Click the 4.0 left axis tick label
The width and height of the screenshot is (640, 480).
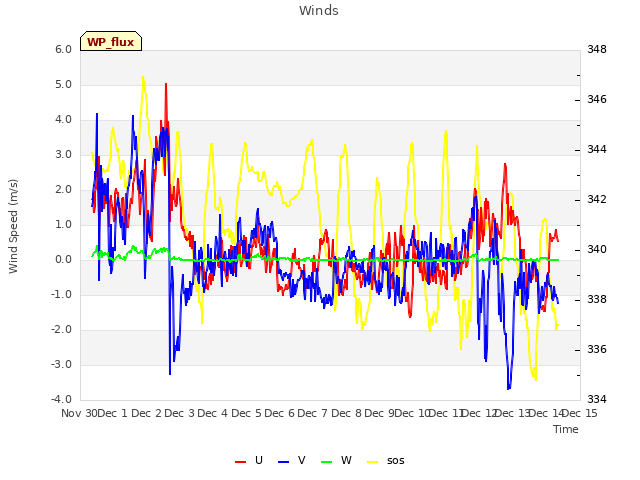click(x=63, y=120)
